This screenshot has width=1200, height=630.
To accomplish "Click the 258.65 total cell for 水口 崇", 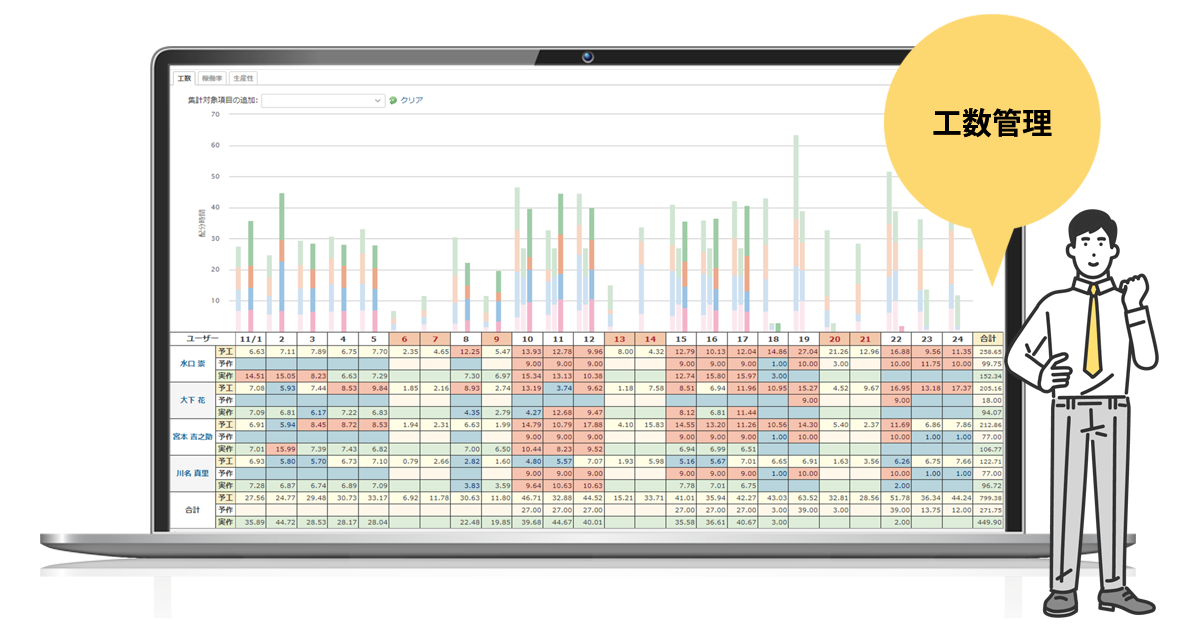I will (989, 352).
